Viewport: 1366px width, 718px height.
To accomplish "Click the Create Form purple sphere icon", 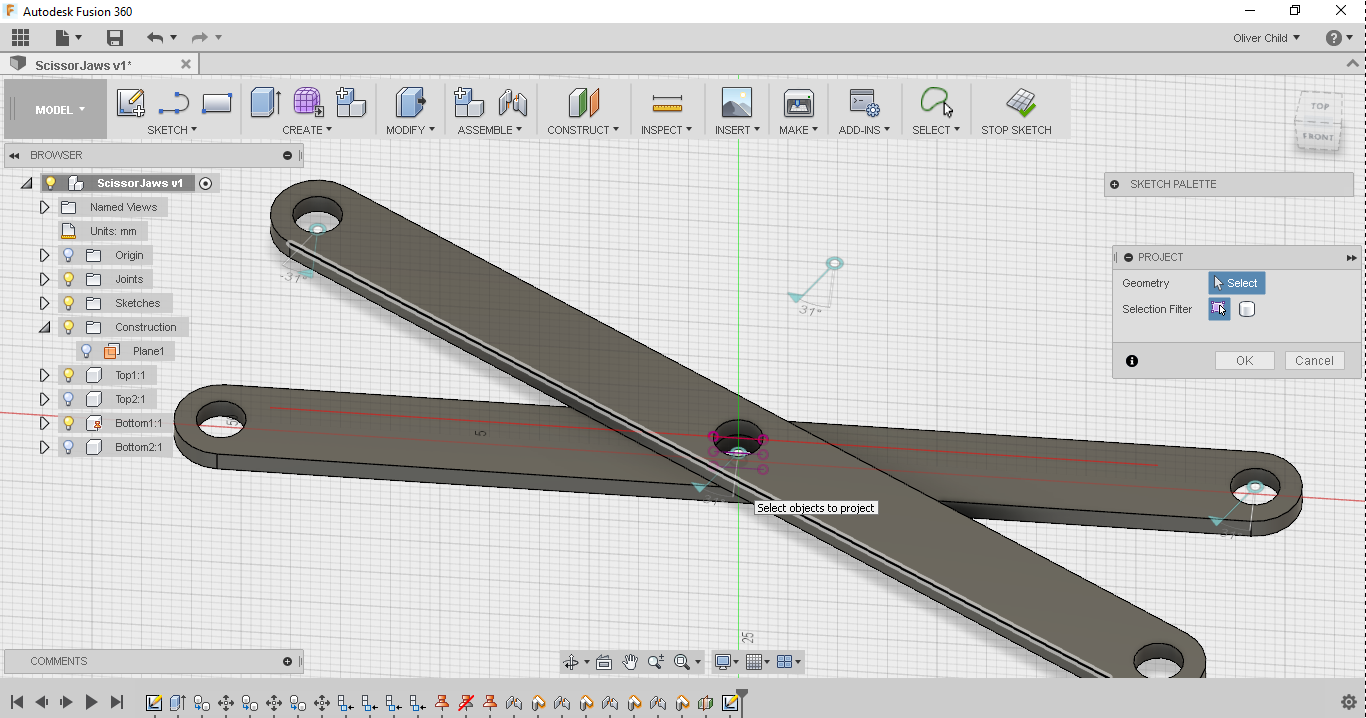I will pyautogui.click(x=308, y=102).
